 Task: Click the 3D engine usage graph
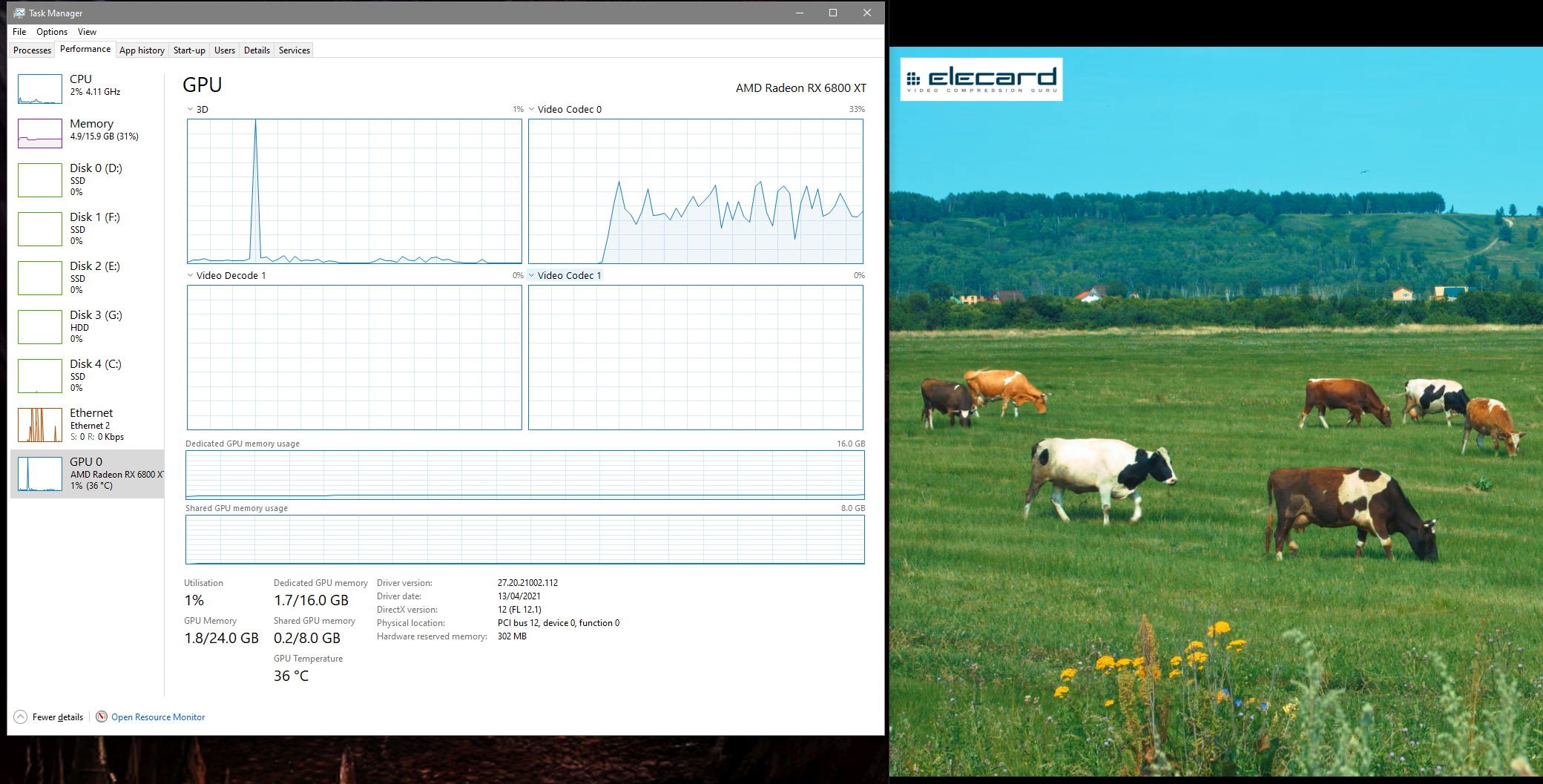point(355,191)
